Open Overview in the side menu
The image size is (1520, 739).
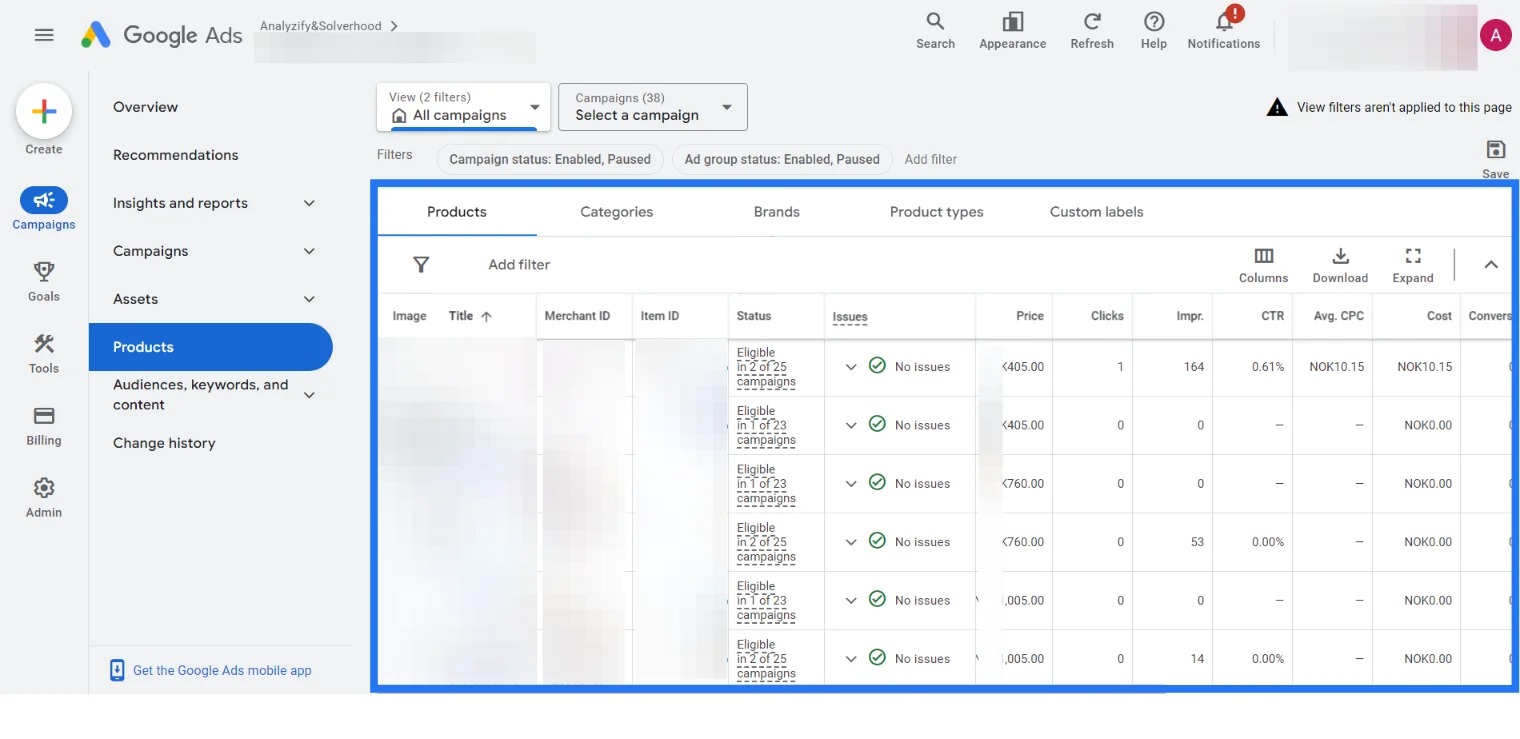[145, 107]
